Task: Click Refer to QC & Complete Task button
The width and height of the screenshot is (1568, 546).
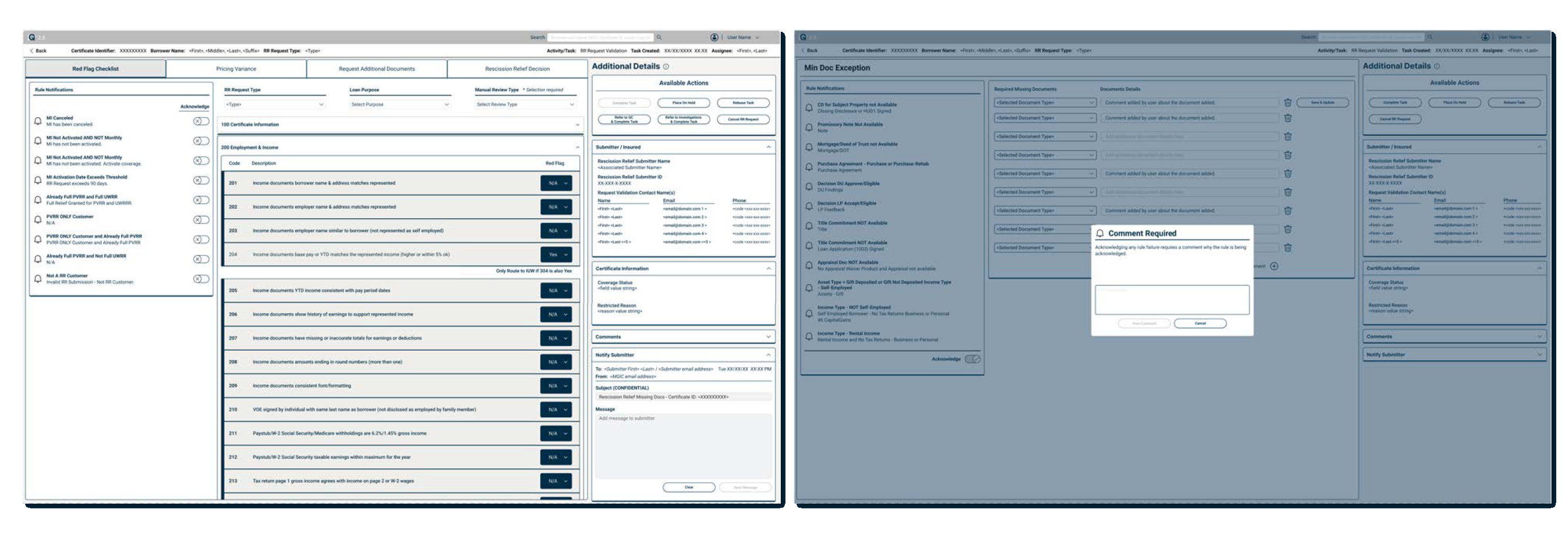Action: pos(624,120)
